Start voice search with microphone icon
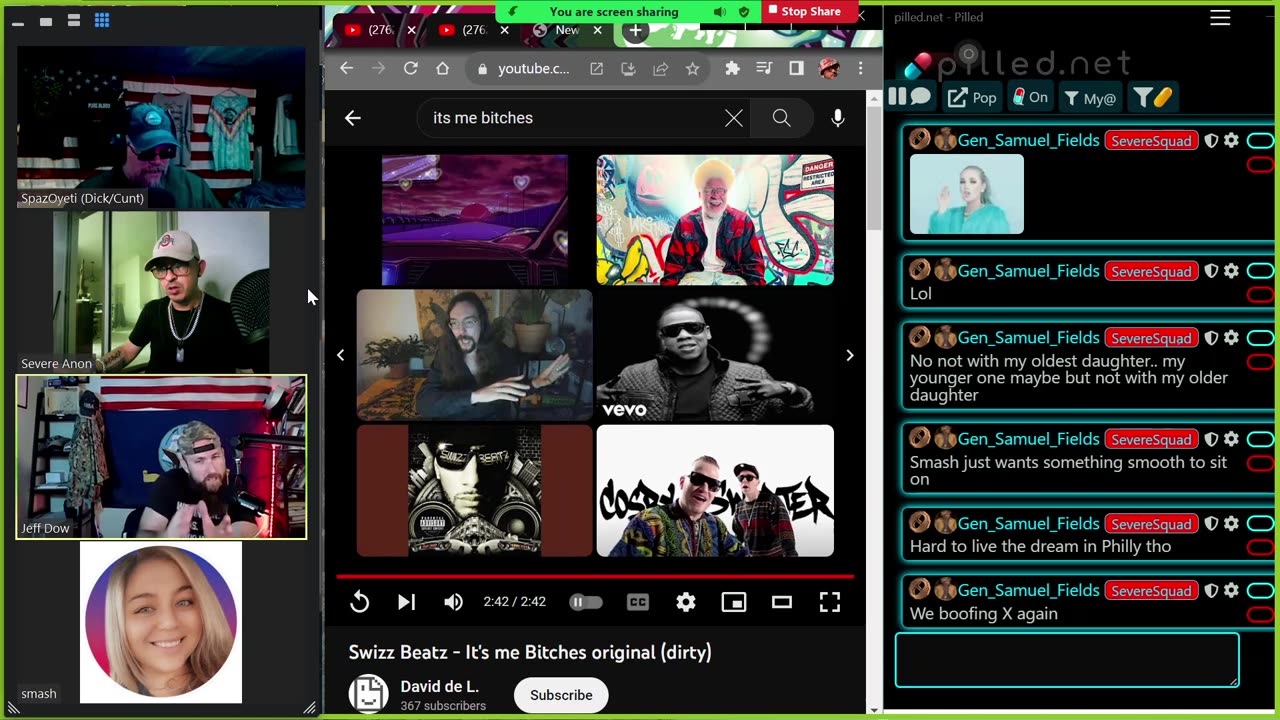This screenshot has height=720, width=1280. tap(838, 118)
